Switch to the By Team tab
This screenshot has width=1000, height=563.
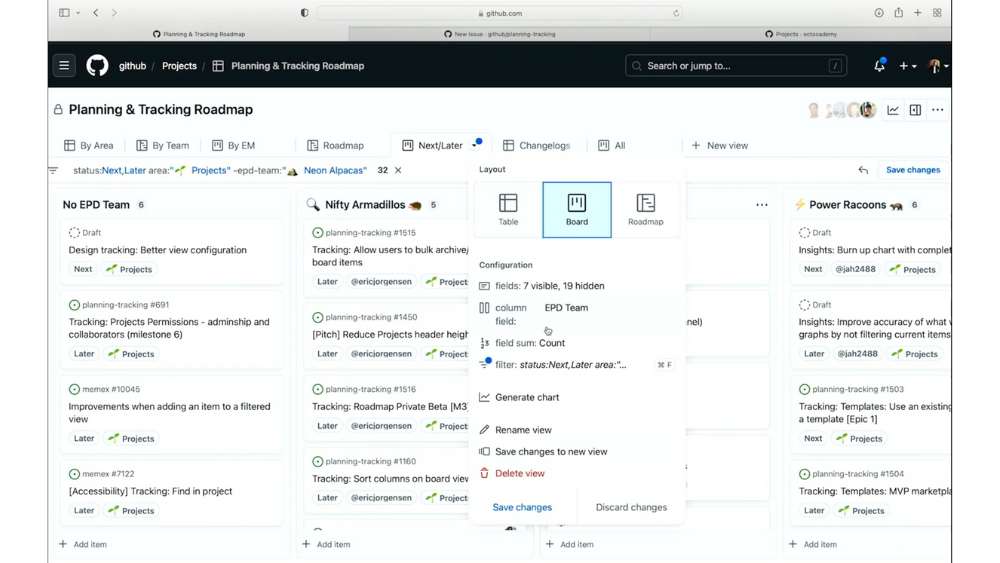163,145
